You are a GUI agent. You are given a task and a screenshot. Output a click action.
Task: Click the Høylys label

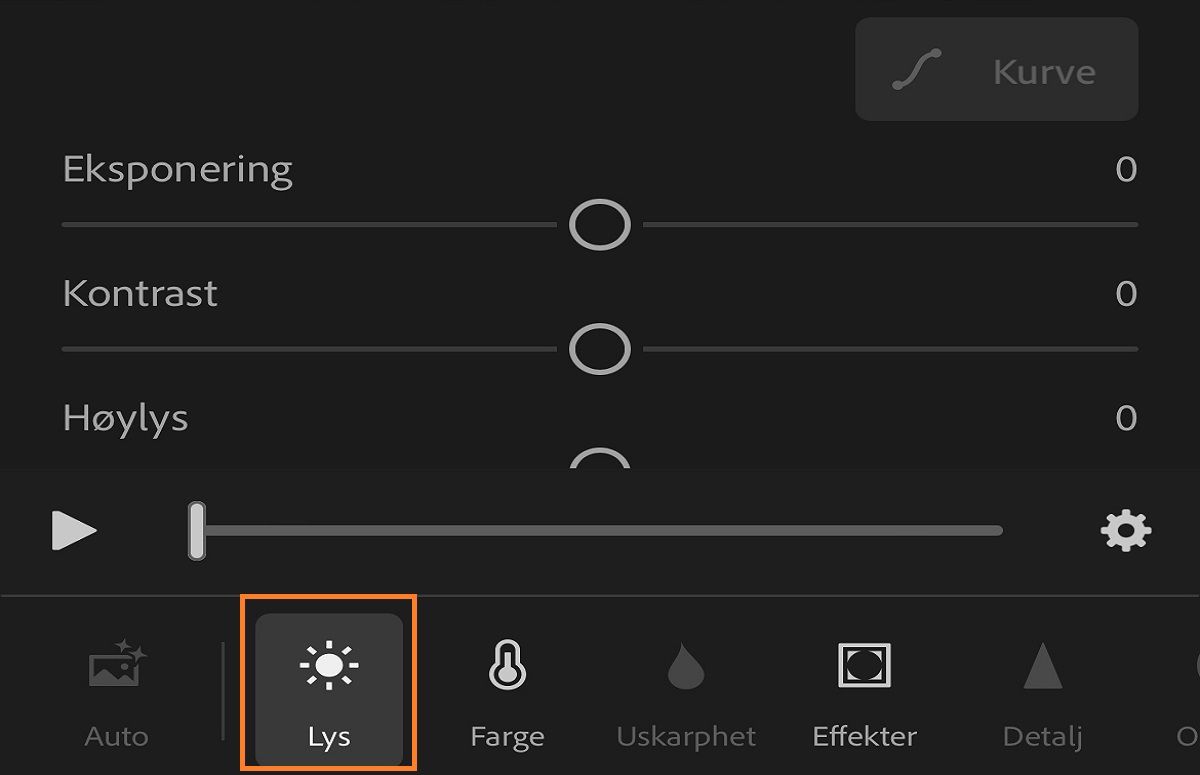[x=124, y=419]
